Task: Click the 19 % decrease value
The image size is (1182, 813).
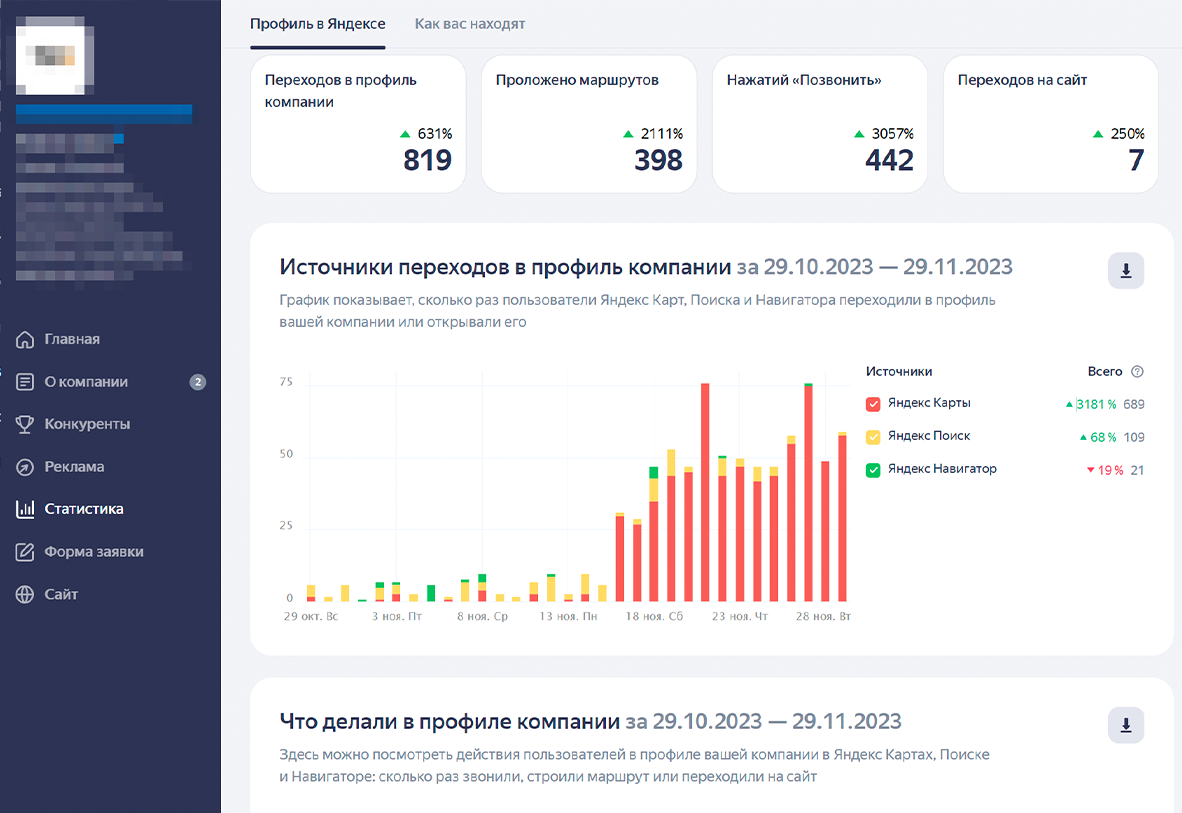Action: coord(1110,471)
